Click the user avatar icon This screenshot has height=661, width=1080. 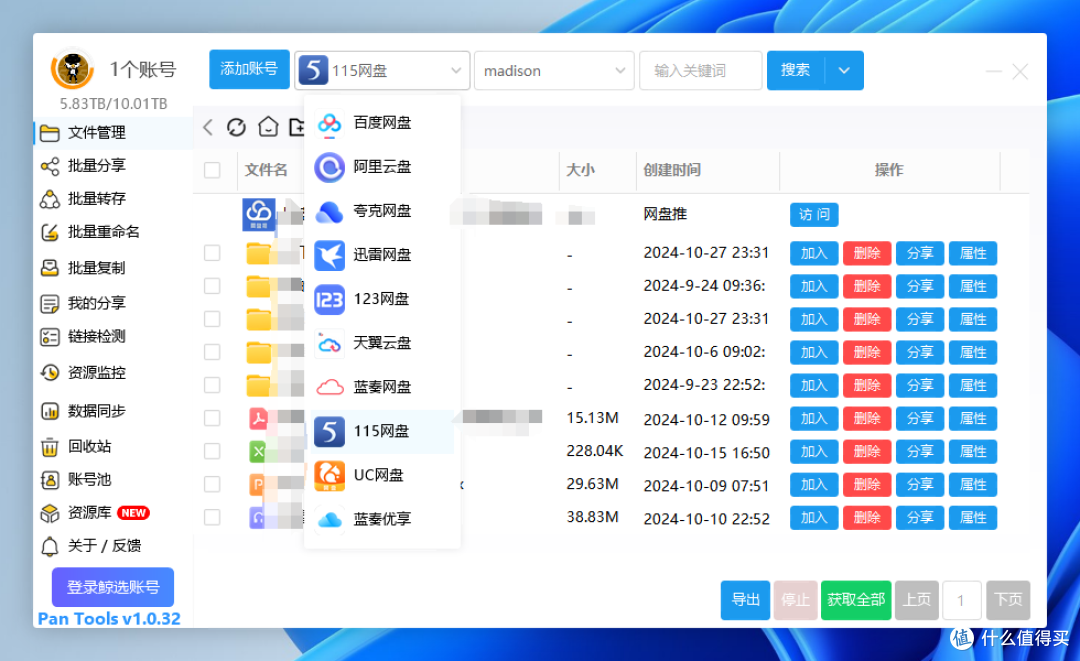pyautogui.click(x=72, y=69)
